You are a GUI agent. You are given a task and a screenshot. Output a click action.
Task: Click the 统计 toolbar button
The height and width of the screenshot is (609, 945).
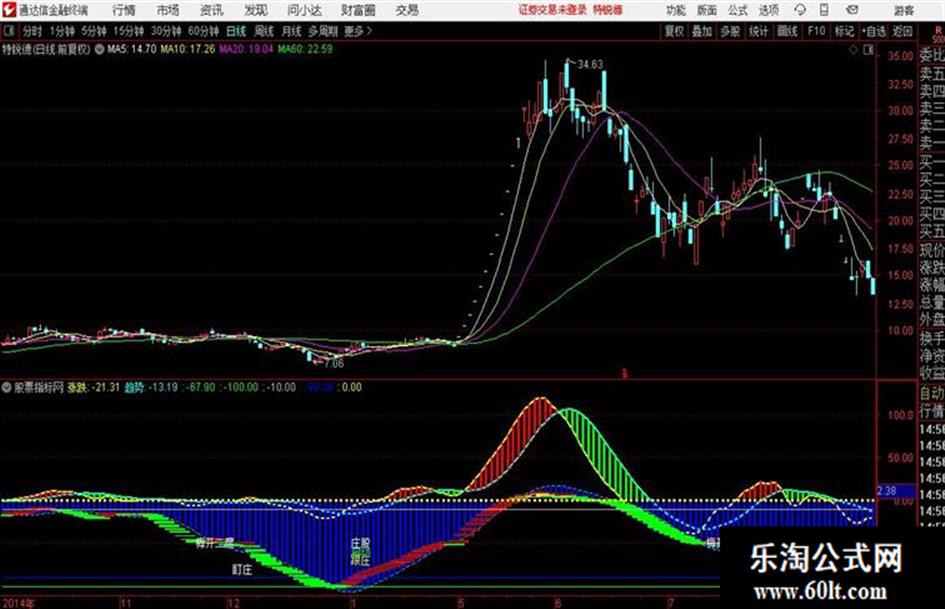(759, 31)
